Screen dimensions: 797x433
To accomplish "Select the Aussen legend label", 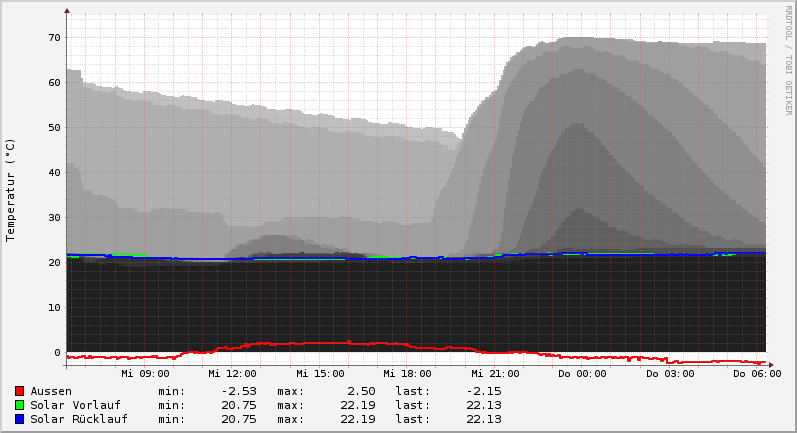I will tap(51, 391).
